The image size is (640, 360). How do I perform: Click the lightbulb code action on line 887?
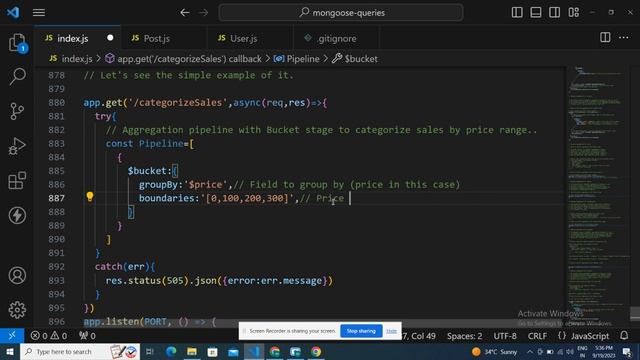90,197
